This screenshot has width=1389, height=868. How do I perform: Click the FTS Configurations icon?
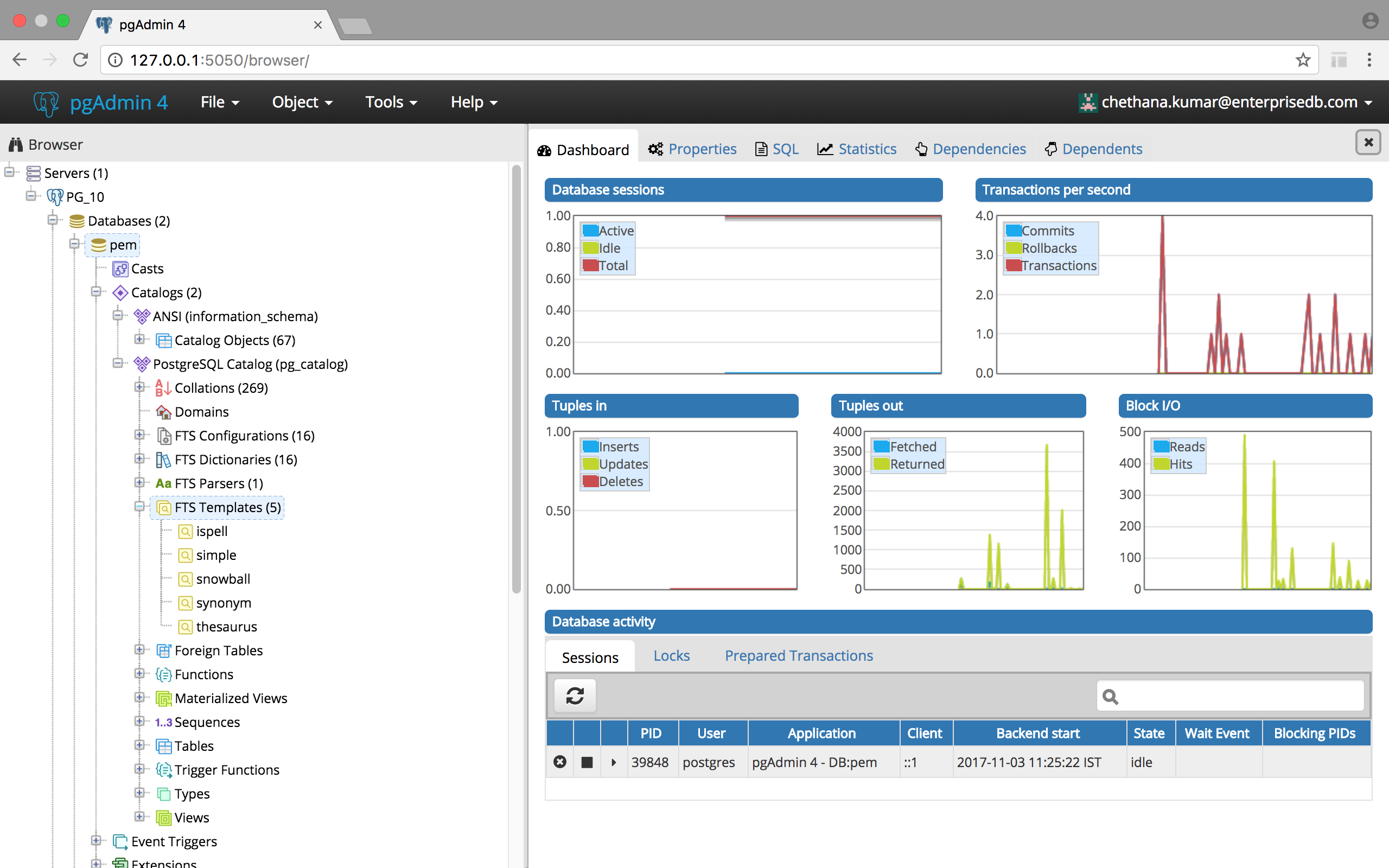[x=163, y=436]
